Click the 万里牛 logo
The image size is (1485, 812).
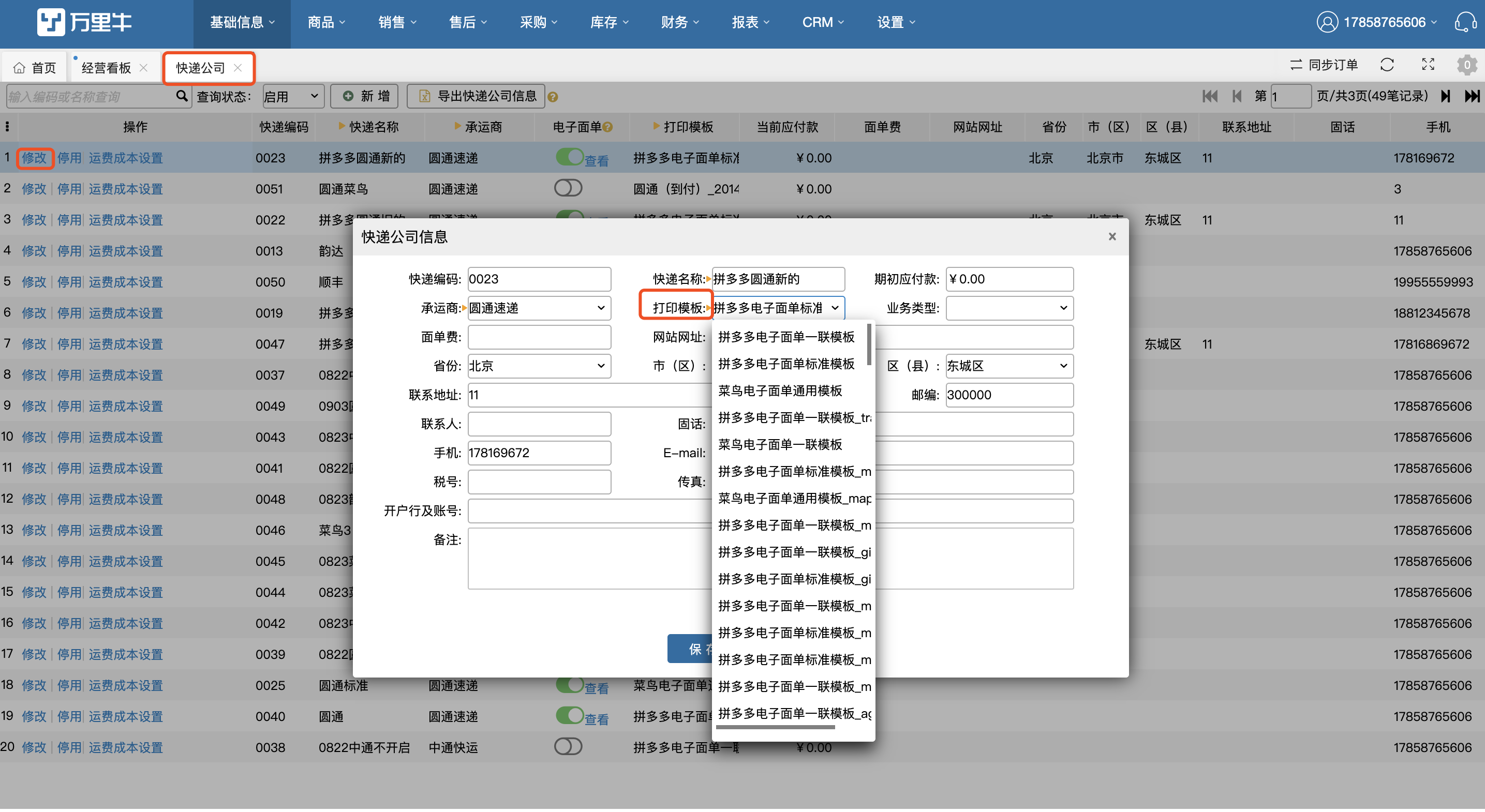[x=84, y=22]
